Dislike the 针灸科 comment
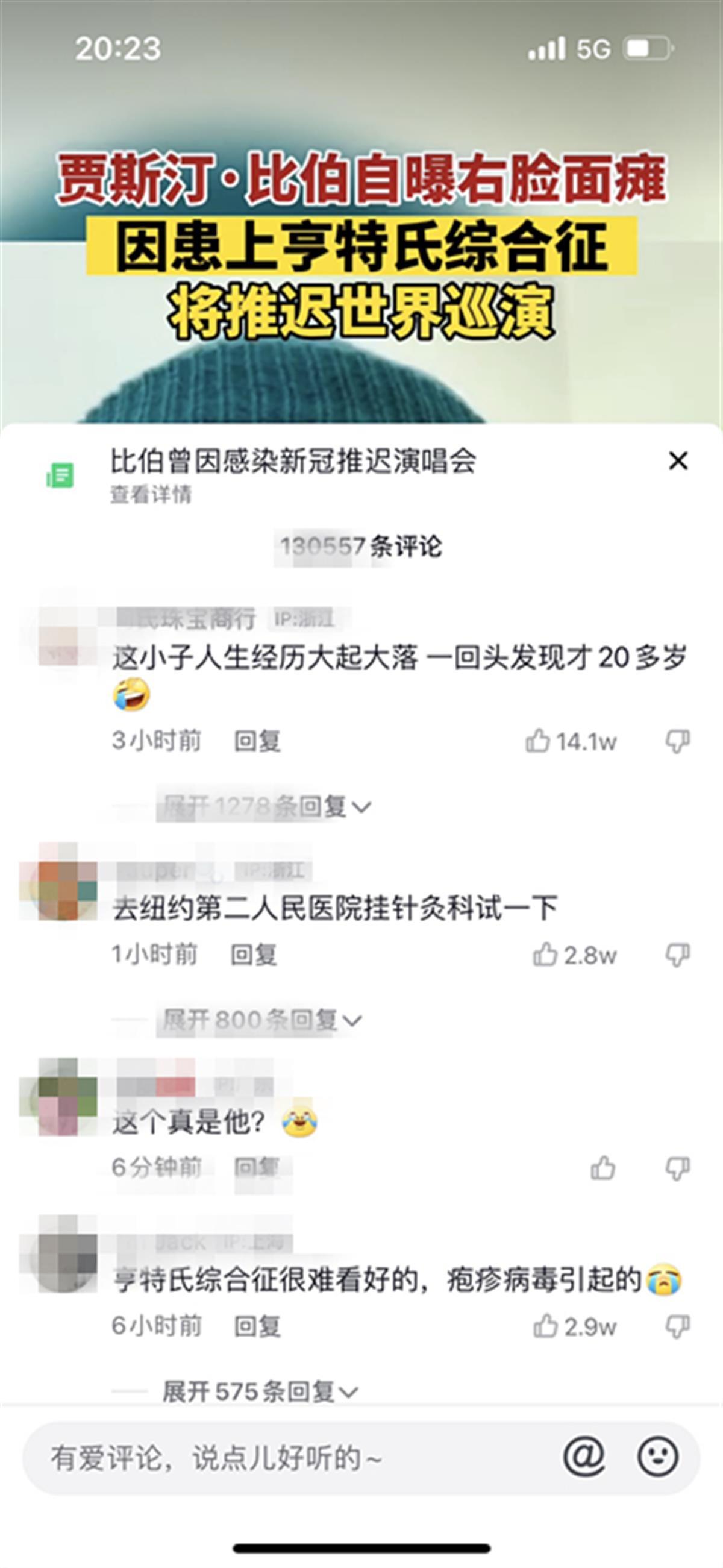This screenshot has width=723, height=1568. (677, 955)
